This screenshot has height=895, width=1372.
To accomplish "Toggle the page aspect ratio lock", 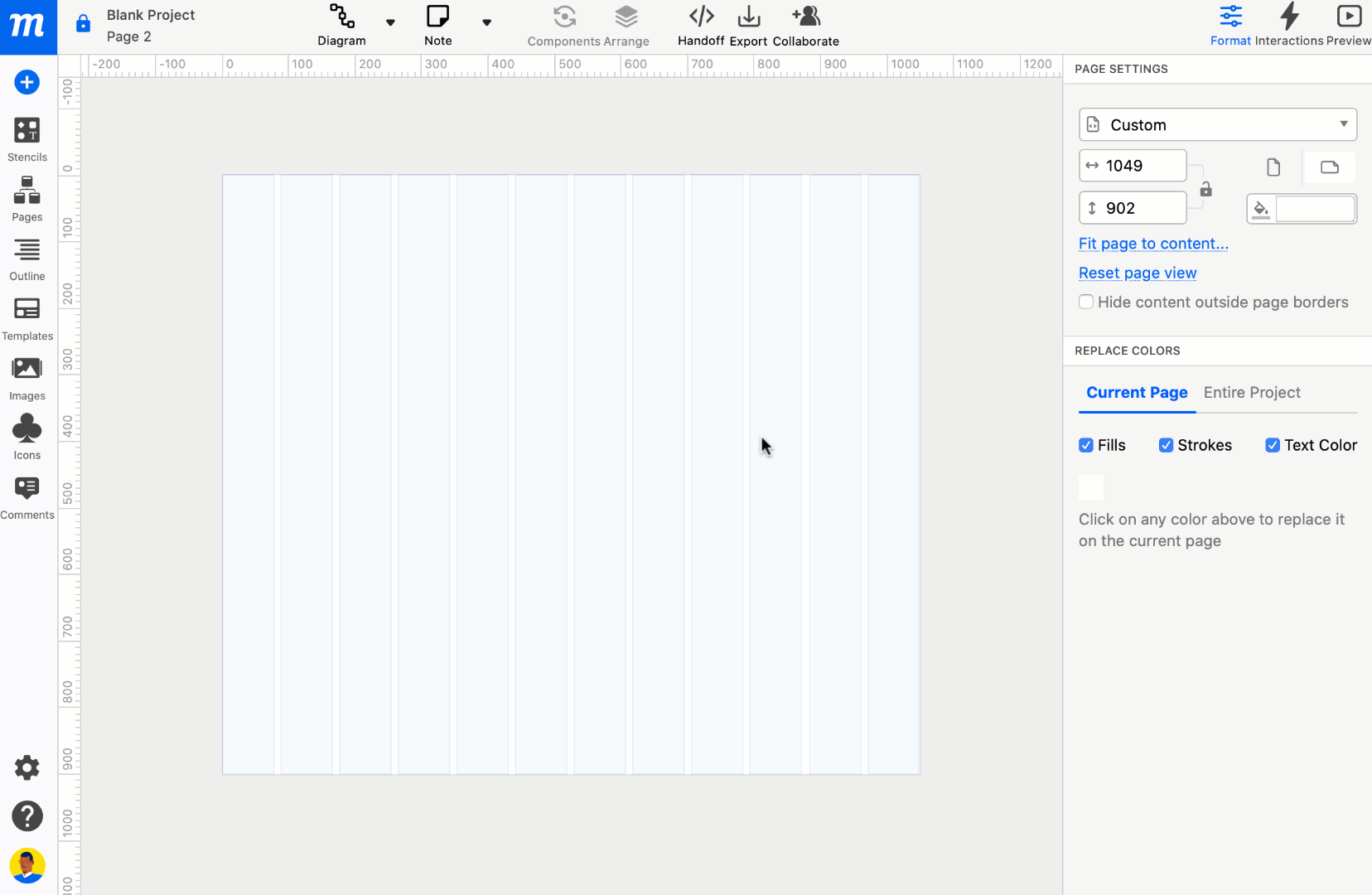I will (x=1206, y=189).
